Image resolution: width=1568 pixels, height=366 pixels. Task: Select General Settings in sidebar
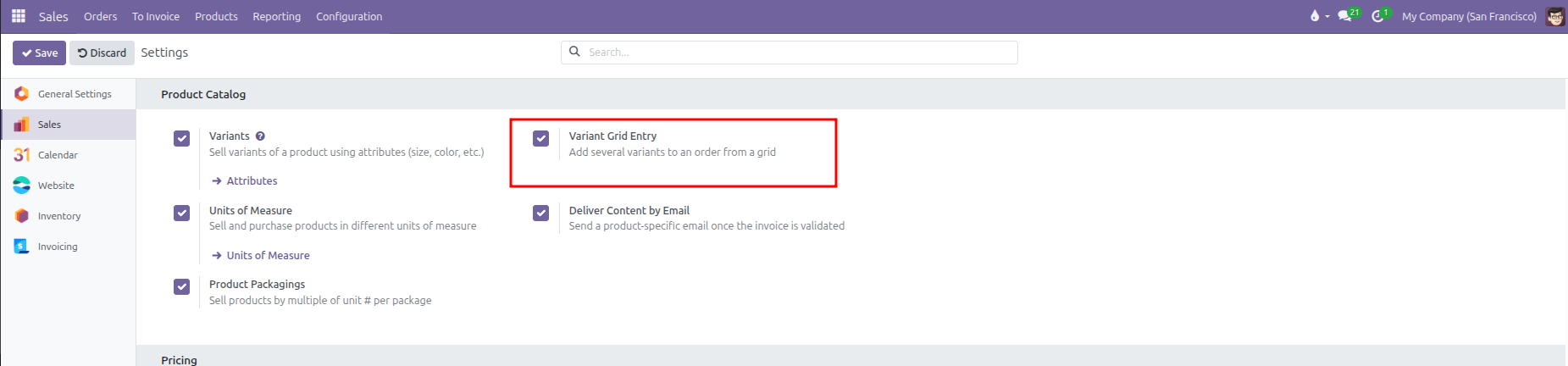[x=69, y=94]
